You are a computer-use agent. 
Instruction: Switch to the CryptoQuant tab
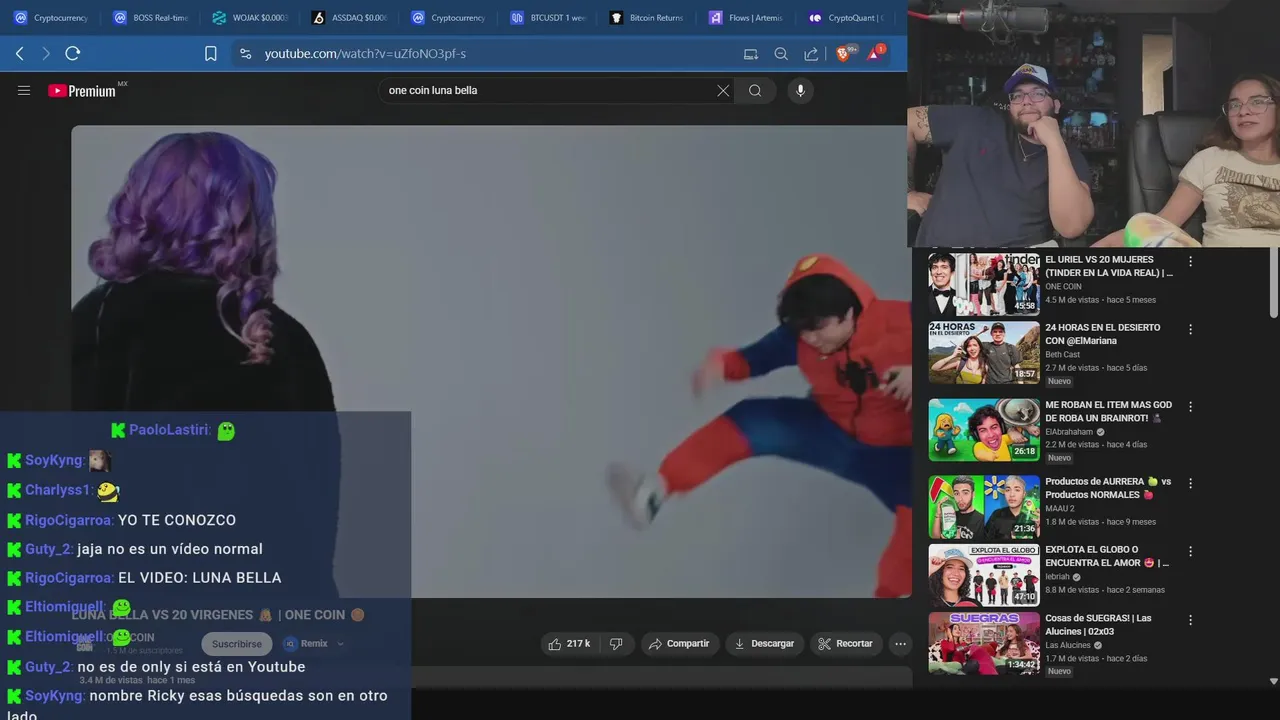coord(846,18)
